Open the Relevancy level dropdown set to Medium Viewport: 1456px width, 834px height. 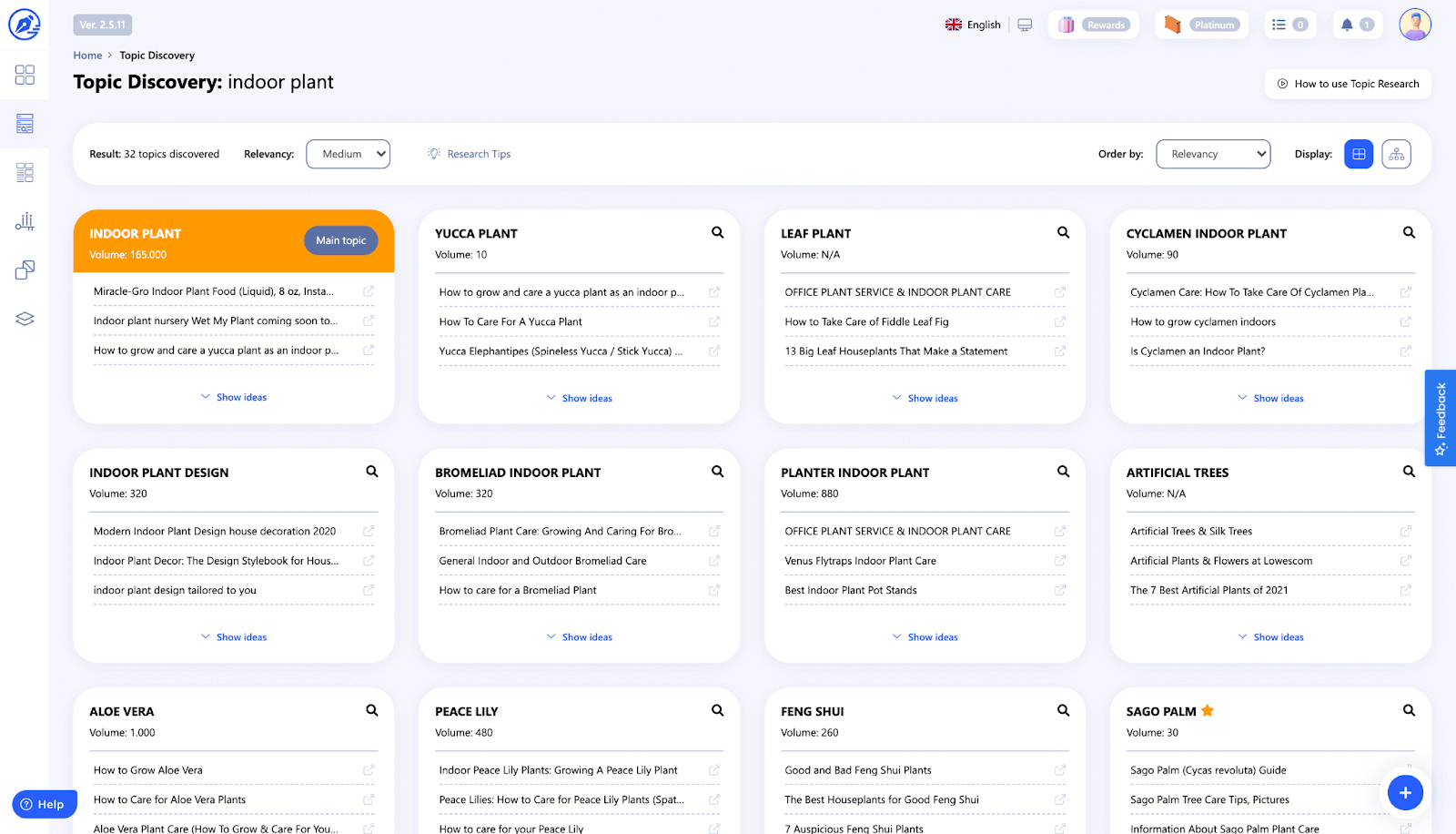point(348,154)
